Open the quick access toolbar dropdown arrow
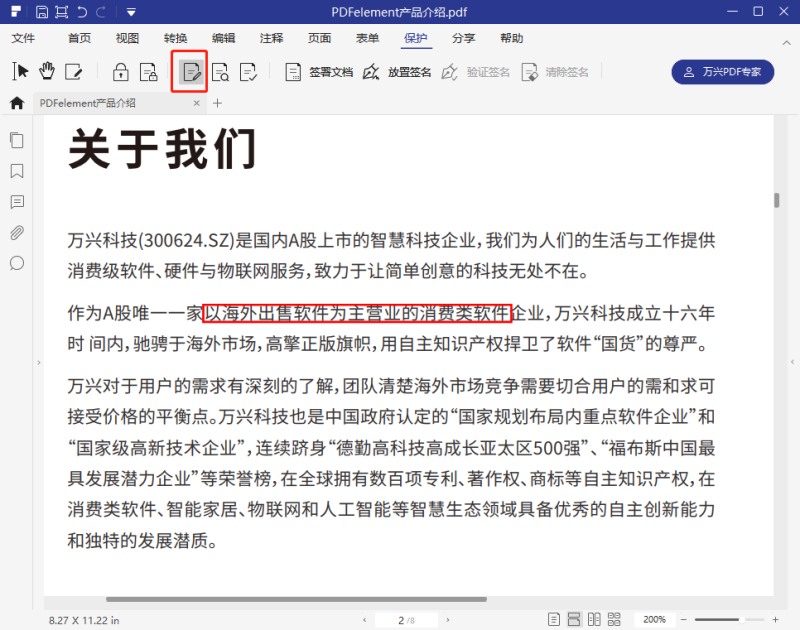This screenshot has height=630, width=800. [130, 12]
